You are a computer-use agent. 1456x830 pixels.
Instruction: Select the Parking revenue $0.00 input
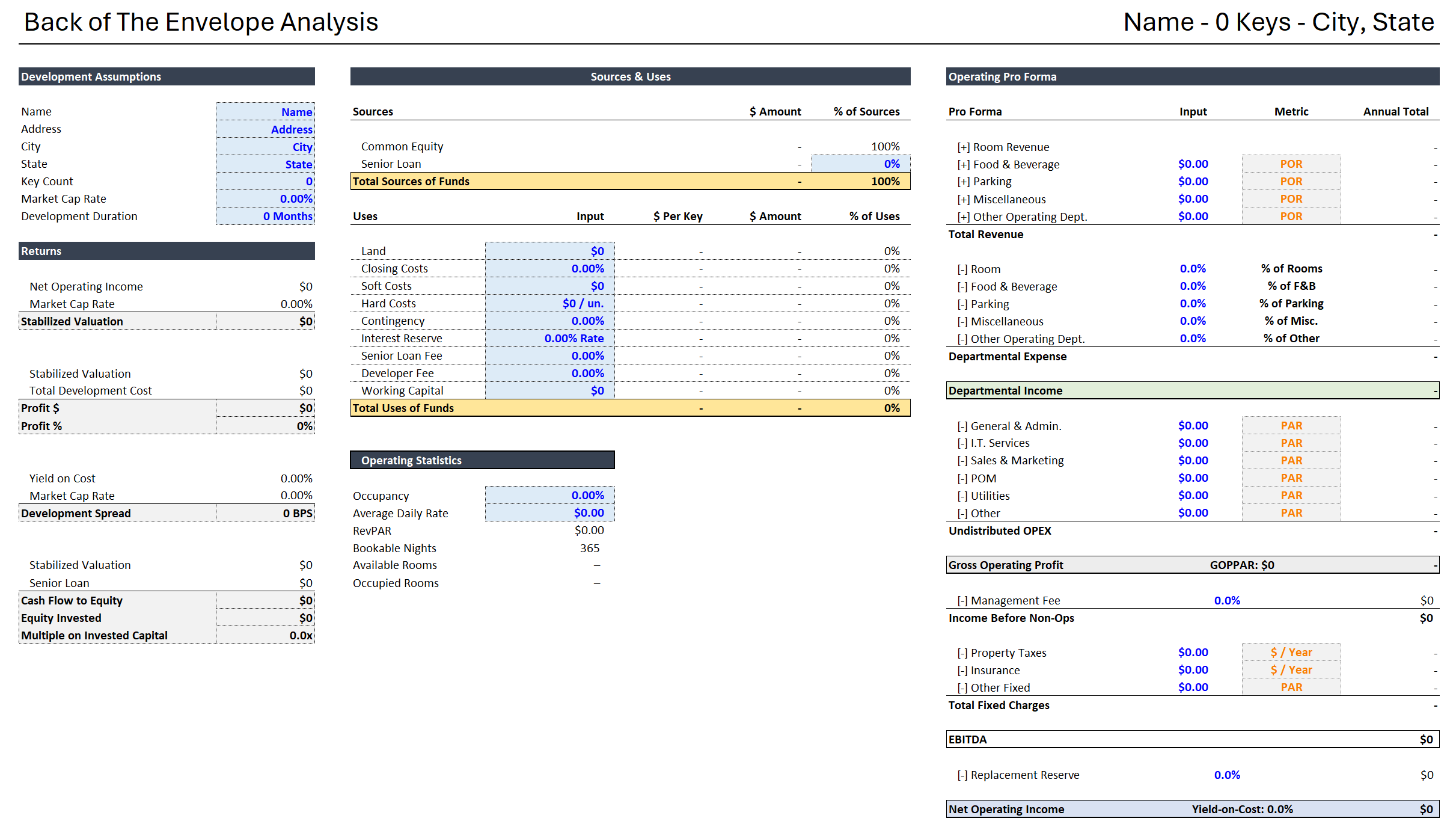point(1193,182)
